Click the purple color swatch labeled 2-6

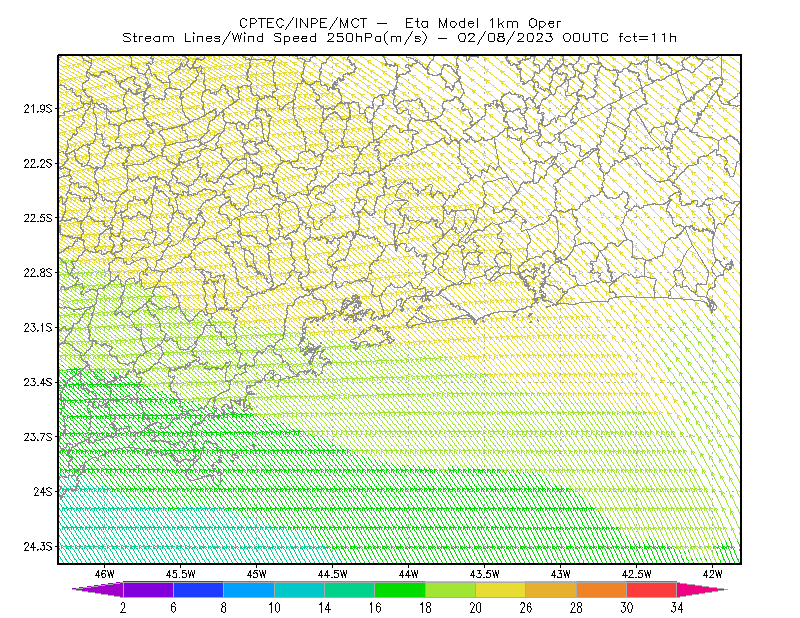coord(148,589)
